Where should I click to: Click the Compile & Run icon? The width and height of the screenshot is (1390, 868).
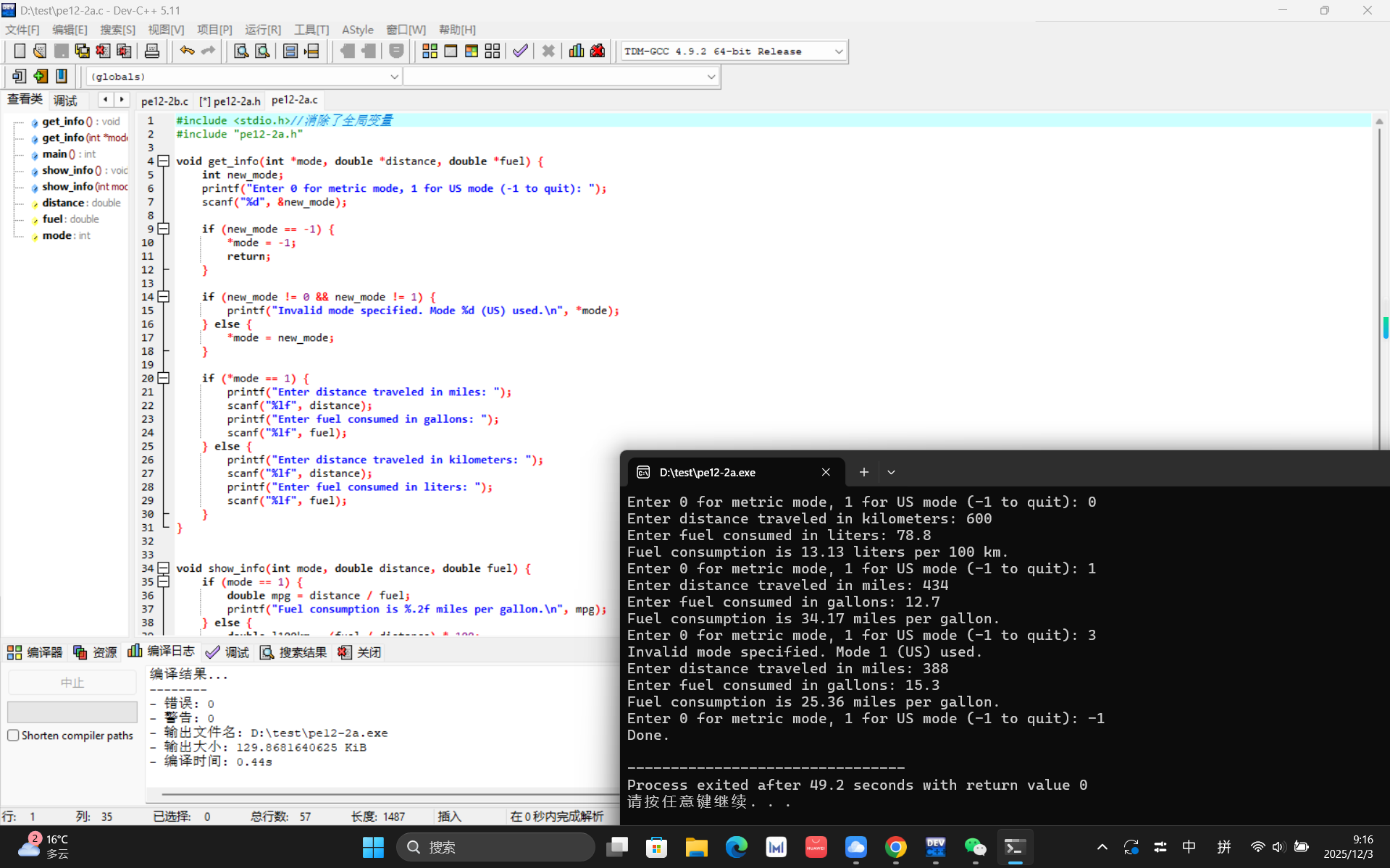472,51
